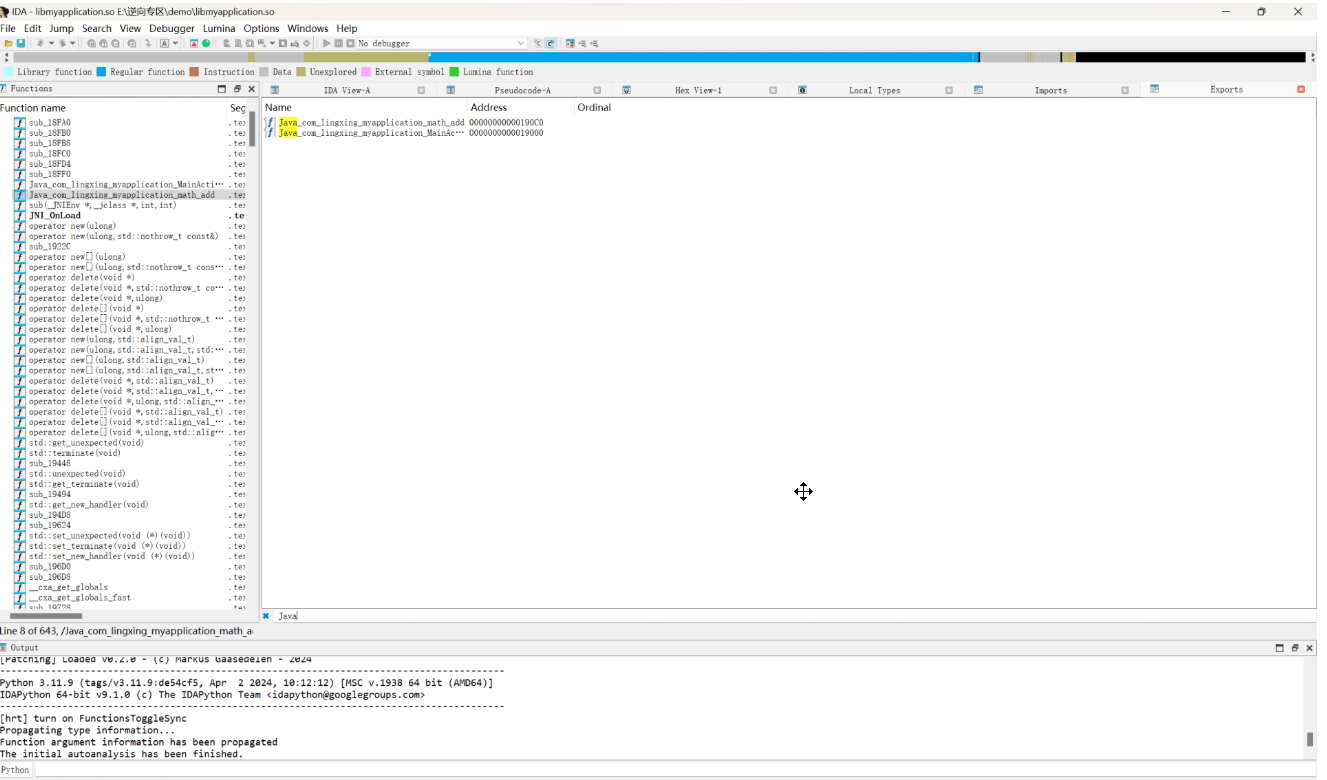Float the Output panel with undock icon
This screenshot has width=1327, height=780.
click(1295, 648)
